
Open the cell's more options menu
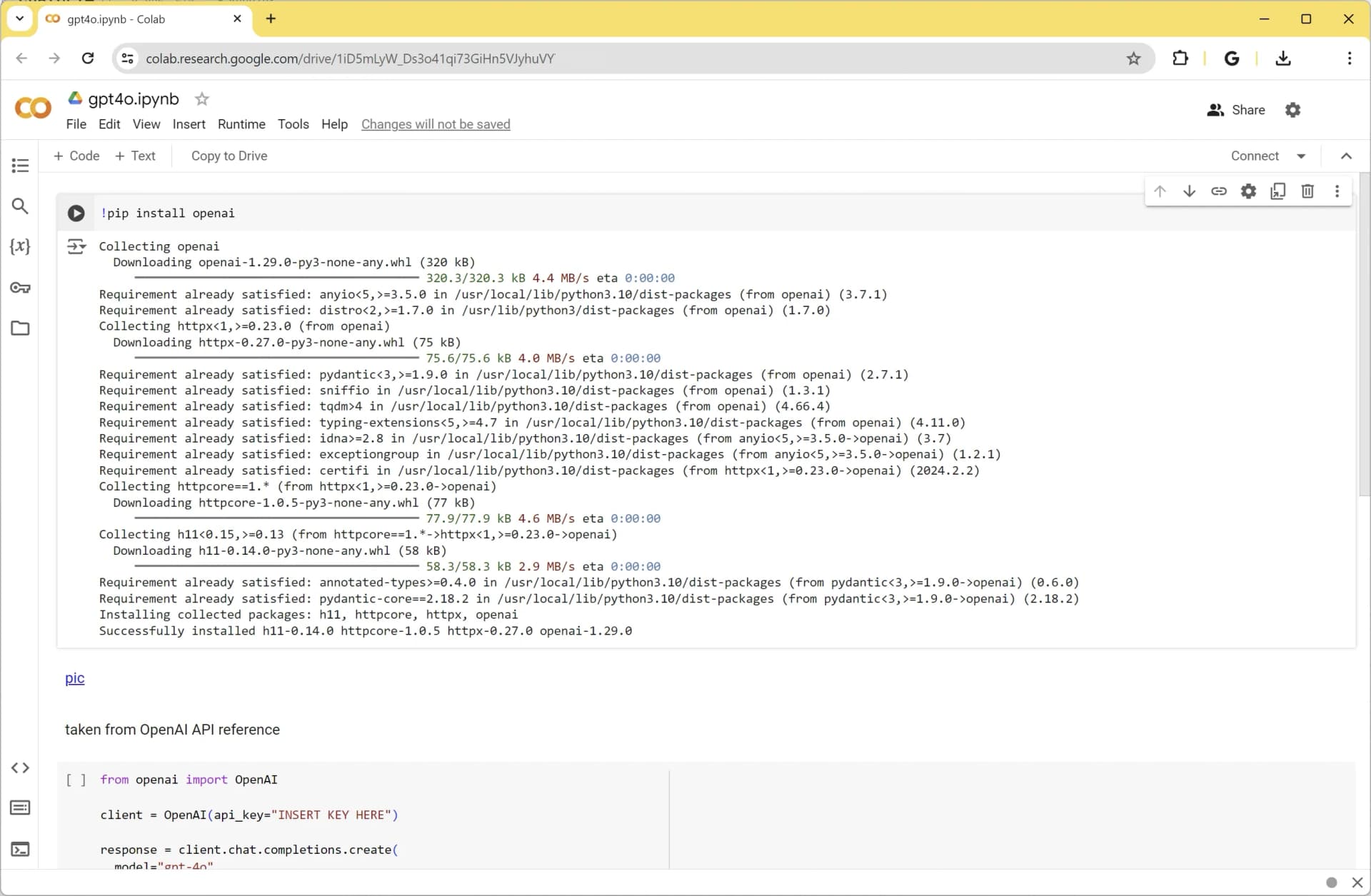click(1337, 191)
